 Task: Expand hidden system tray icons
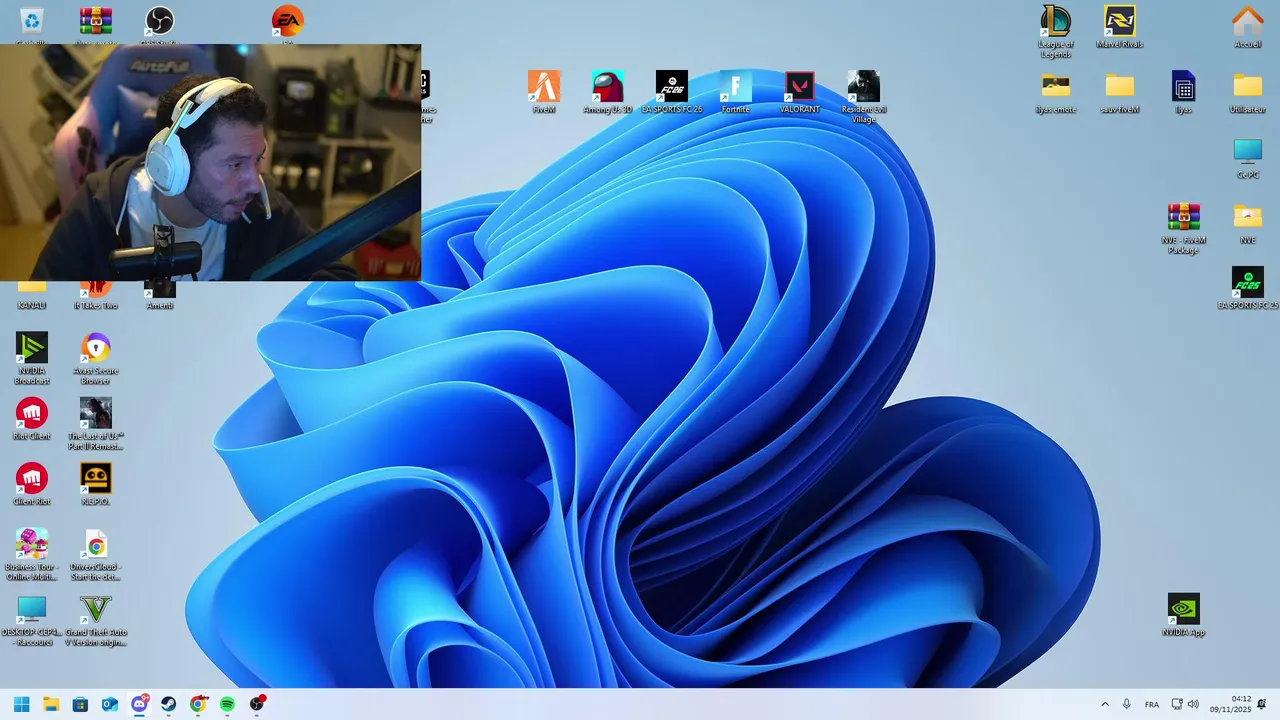point(1105,704)
